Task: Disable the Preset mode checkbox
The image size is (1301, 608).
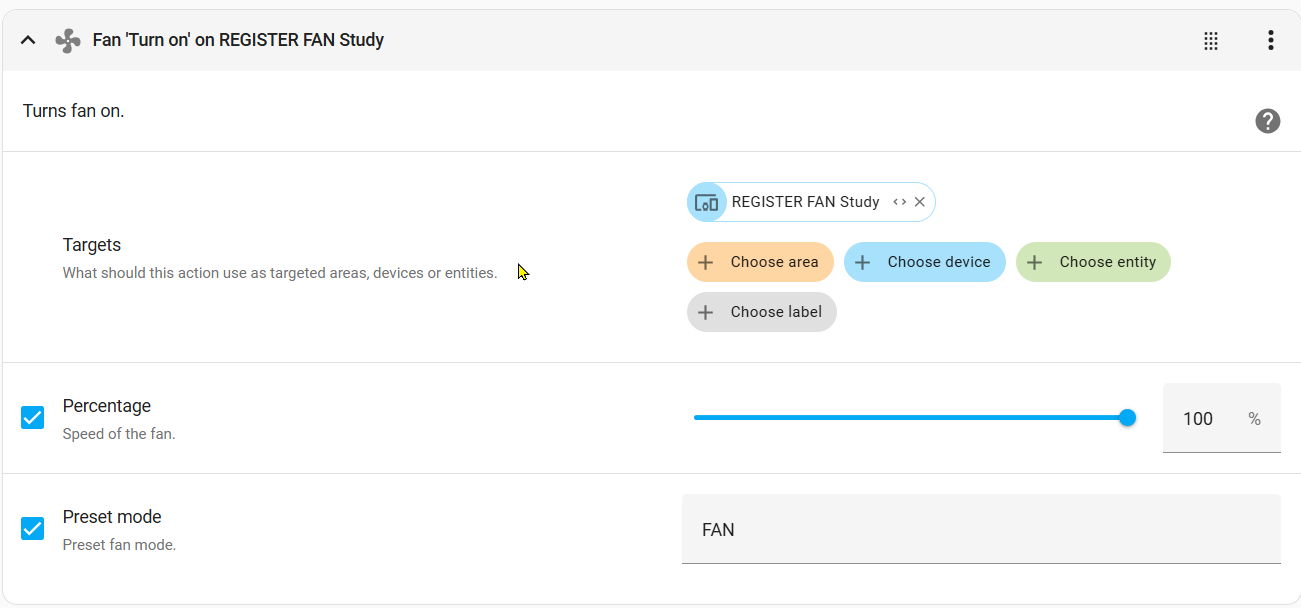Action: point(33,528)
